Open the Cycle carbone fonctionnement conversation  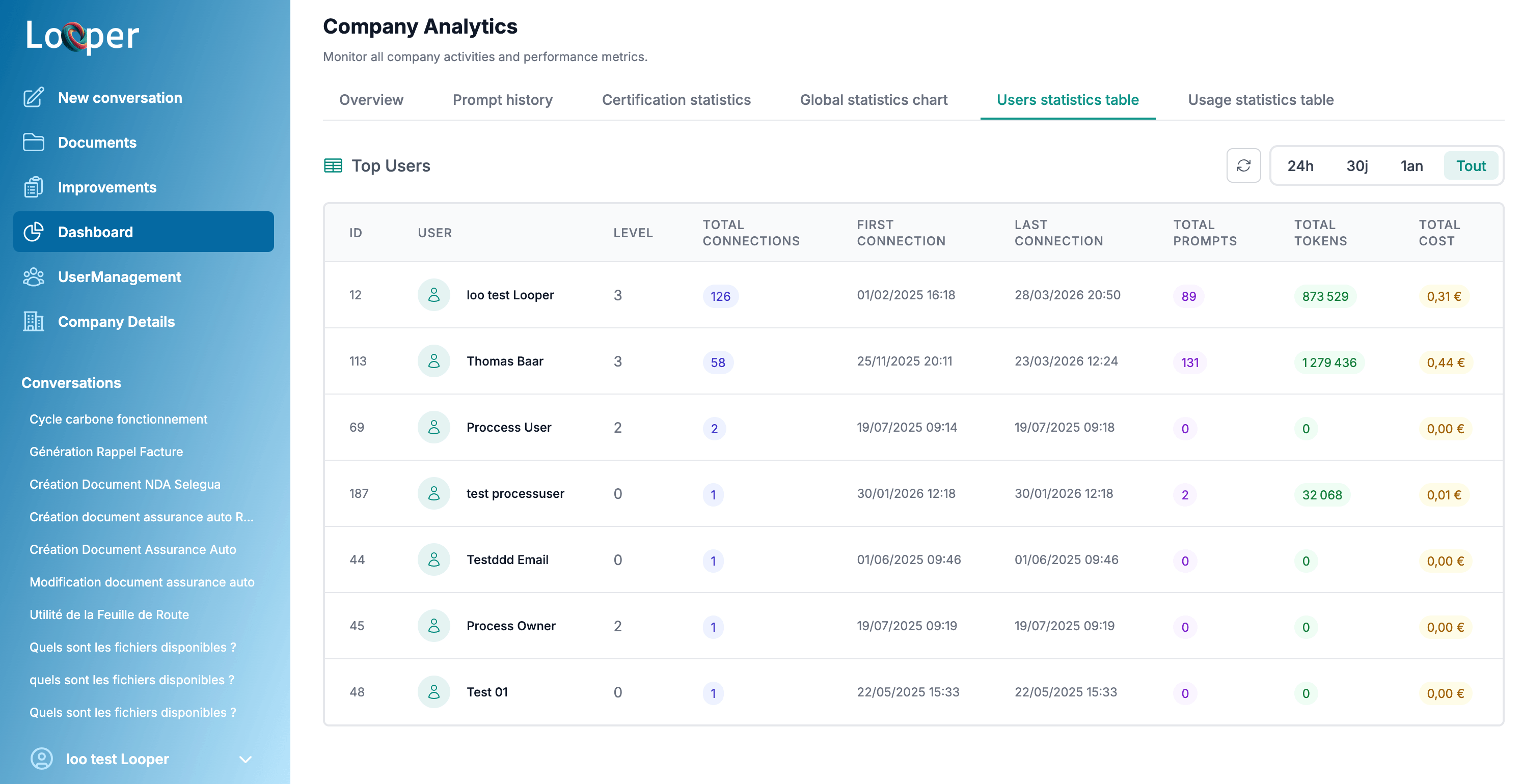[118, 419]
